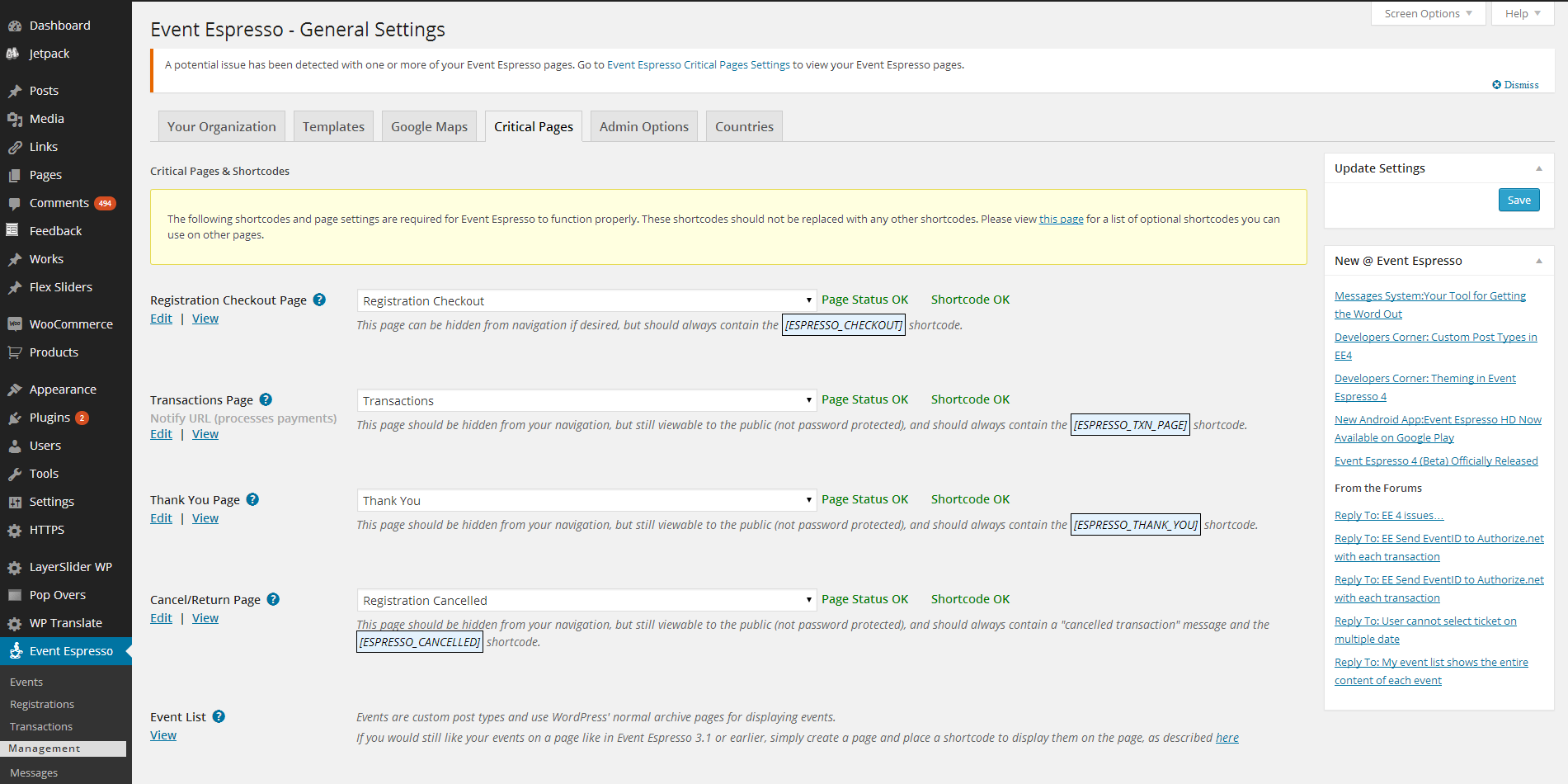Click the Comments speech bubble icon
Image resolution: width=1568 pixels, height=784 pixels.
click(x=14, y=203)
